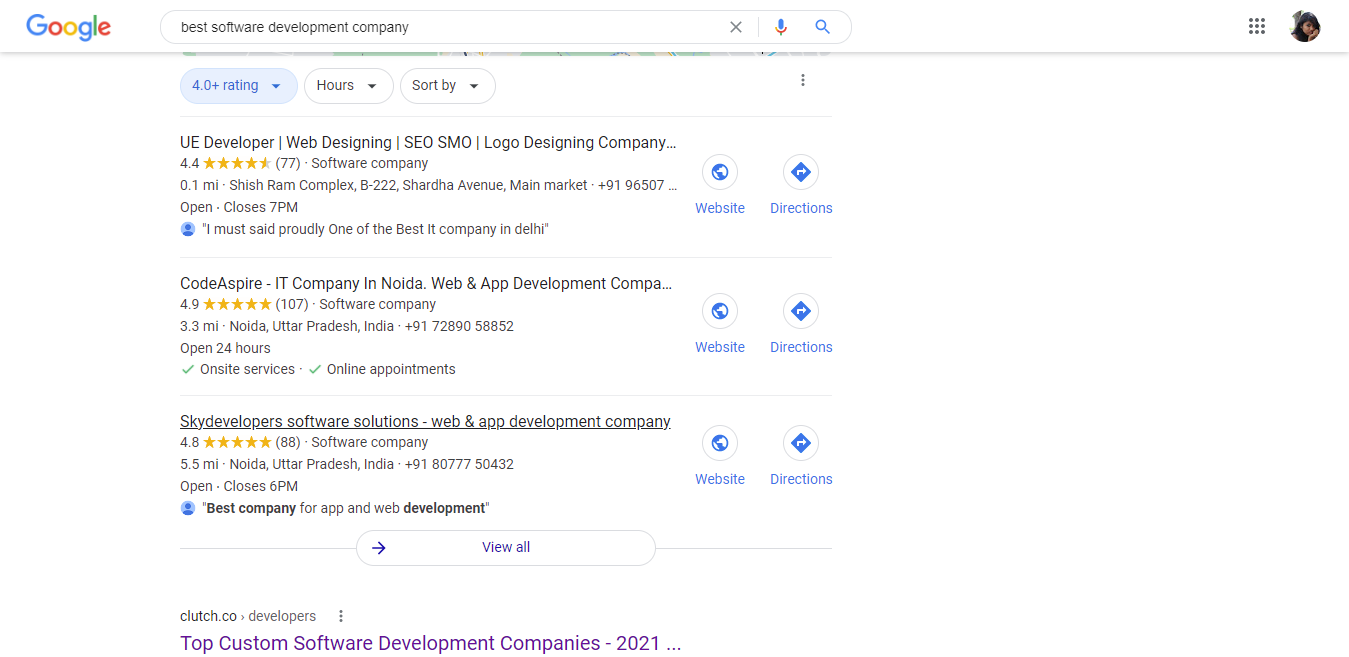Open UE Developer website globe icon
The width and height of the screenshot is (1349, 657).
[719, 172]
